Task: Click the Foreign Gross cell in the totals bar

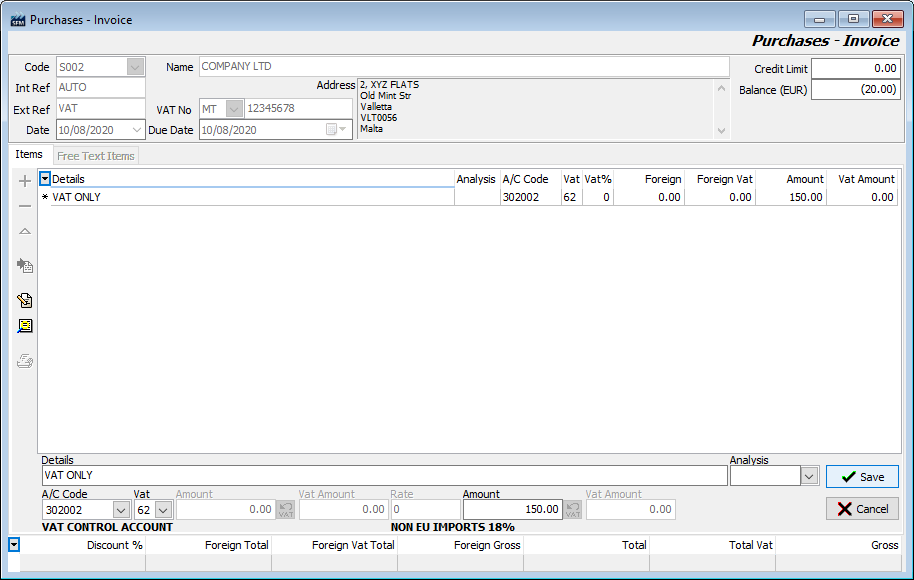Action: coord(460,563)
